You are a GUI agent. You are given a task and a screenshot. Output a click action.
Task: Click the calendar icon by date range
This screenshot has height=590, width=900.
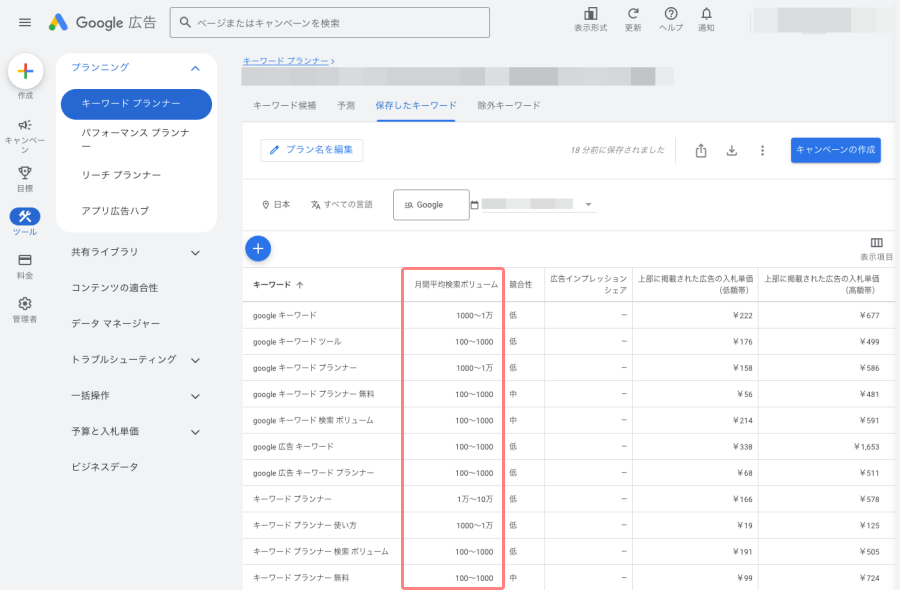click(474, 205)
